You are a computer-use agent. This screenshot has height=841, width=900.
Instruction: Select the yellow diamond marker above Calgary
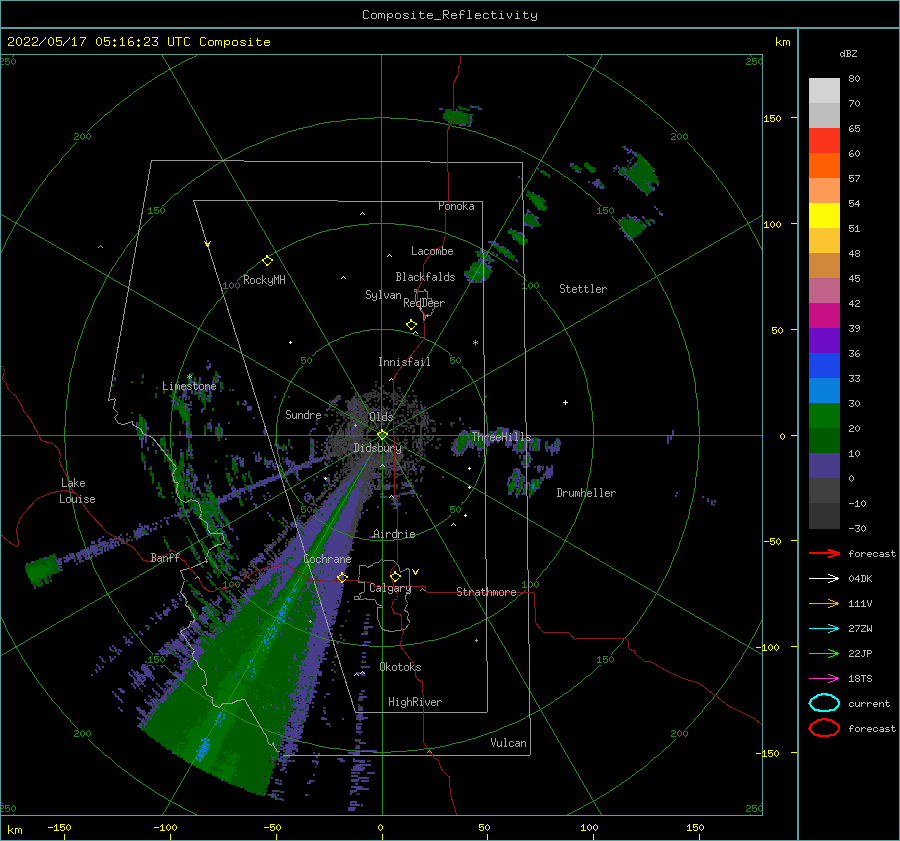pos(395,576)
